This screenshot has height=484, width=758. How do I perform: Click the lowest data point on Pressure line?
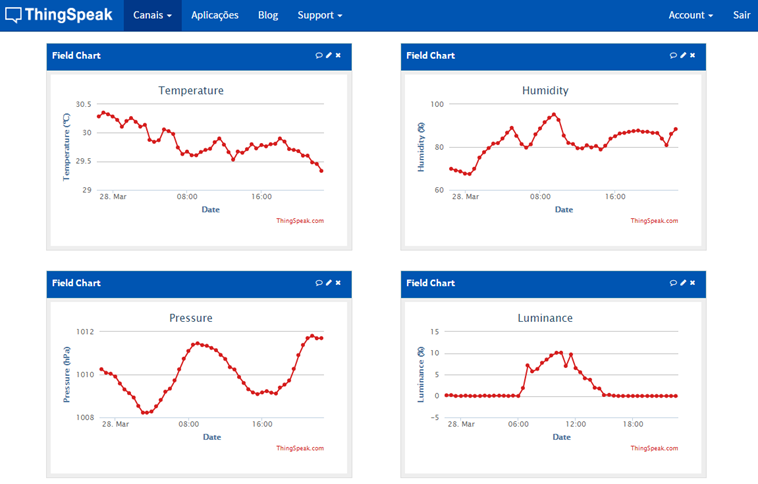click(x=144, y=412)
